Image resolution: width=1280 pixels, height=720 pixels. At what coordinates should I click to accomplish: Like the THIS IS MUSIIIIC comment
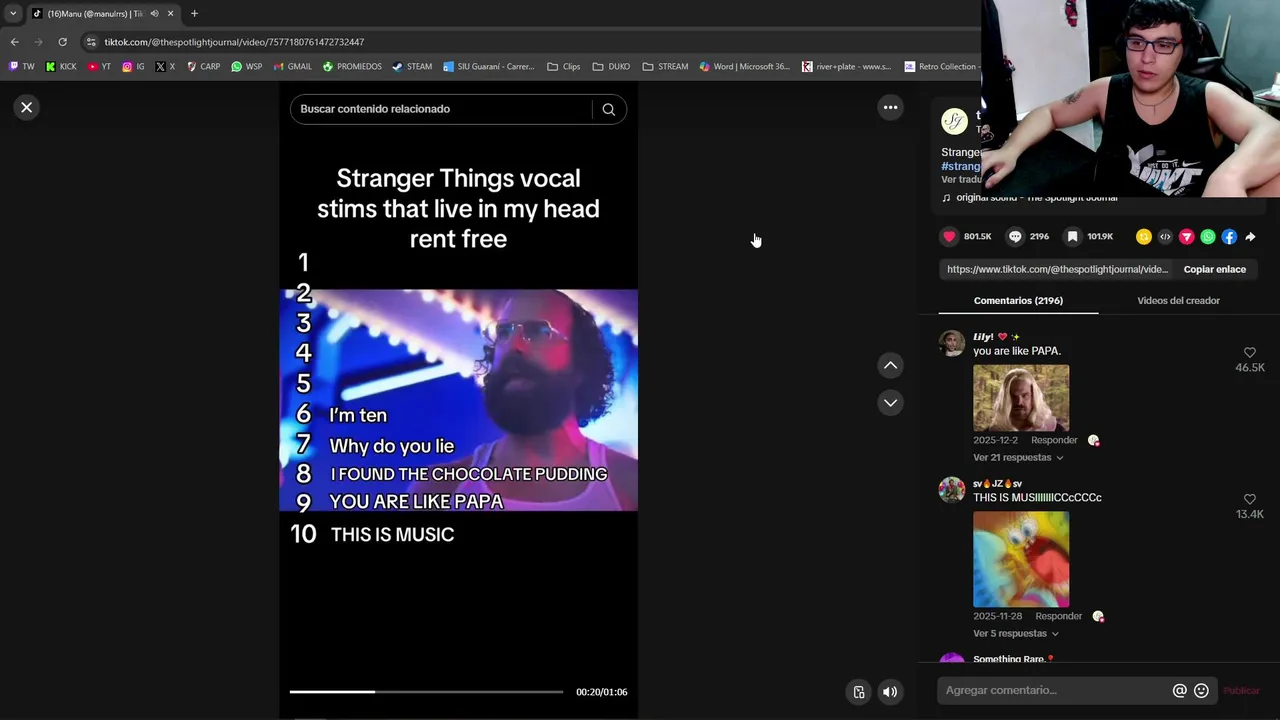click(x=1249, y=499)
